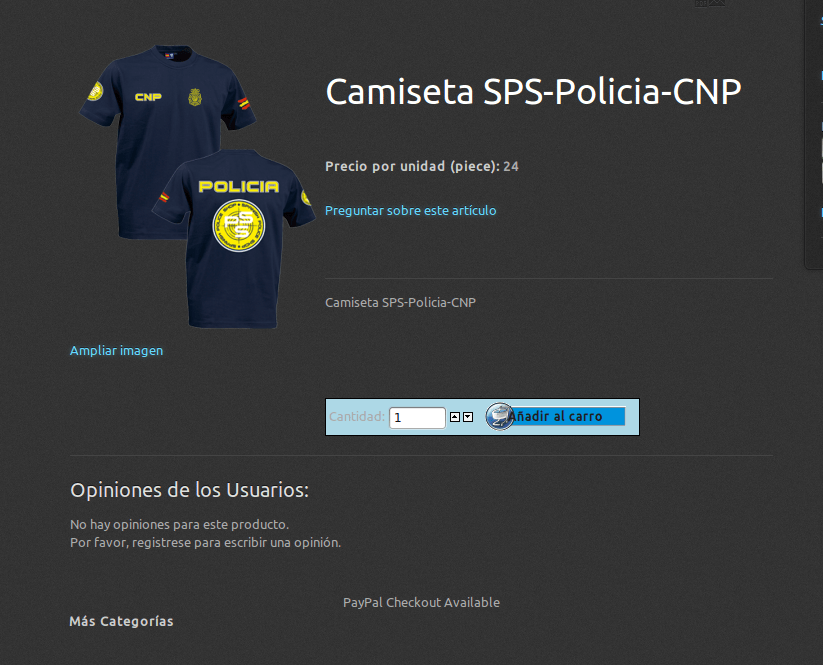823x665 pixels.
Task: Decrease quantity with the down arrow
Action: point(468,417)
